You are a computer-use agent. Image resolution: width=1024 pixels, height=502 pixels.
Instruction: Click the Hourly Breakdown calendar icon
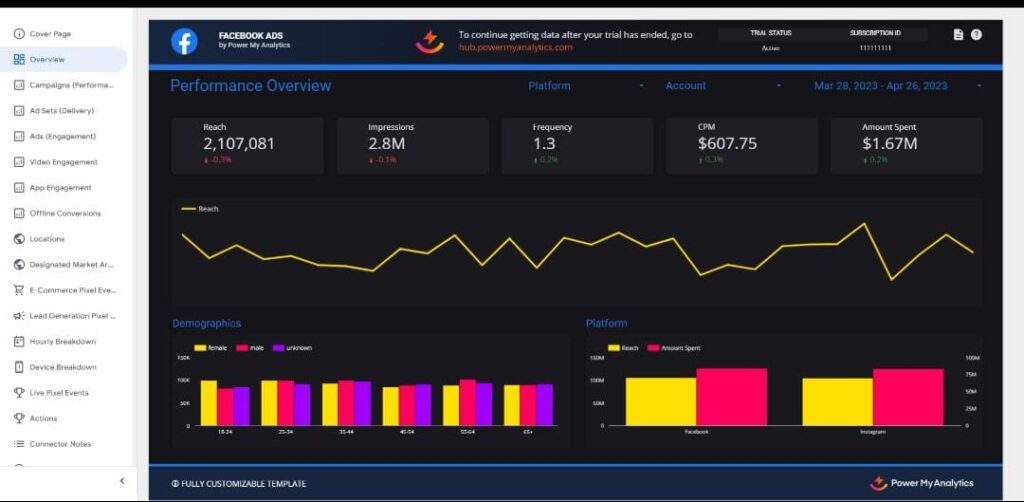point(19,341)
